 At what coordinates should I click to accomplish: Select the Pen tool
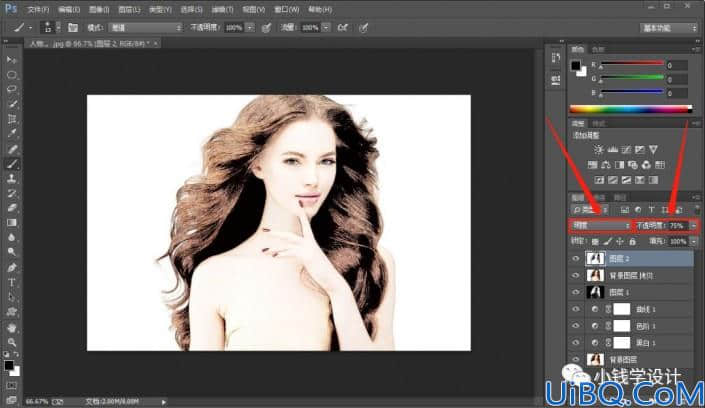[12, 268]
